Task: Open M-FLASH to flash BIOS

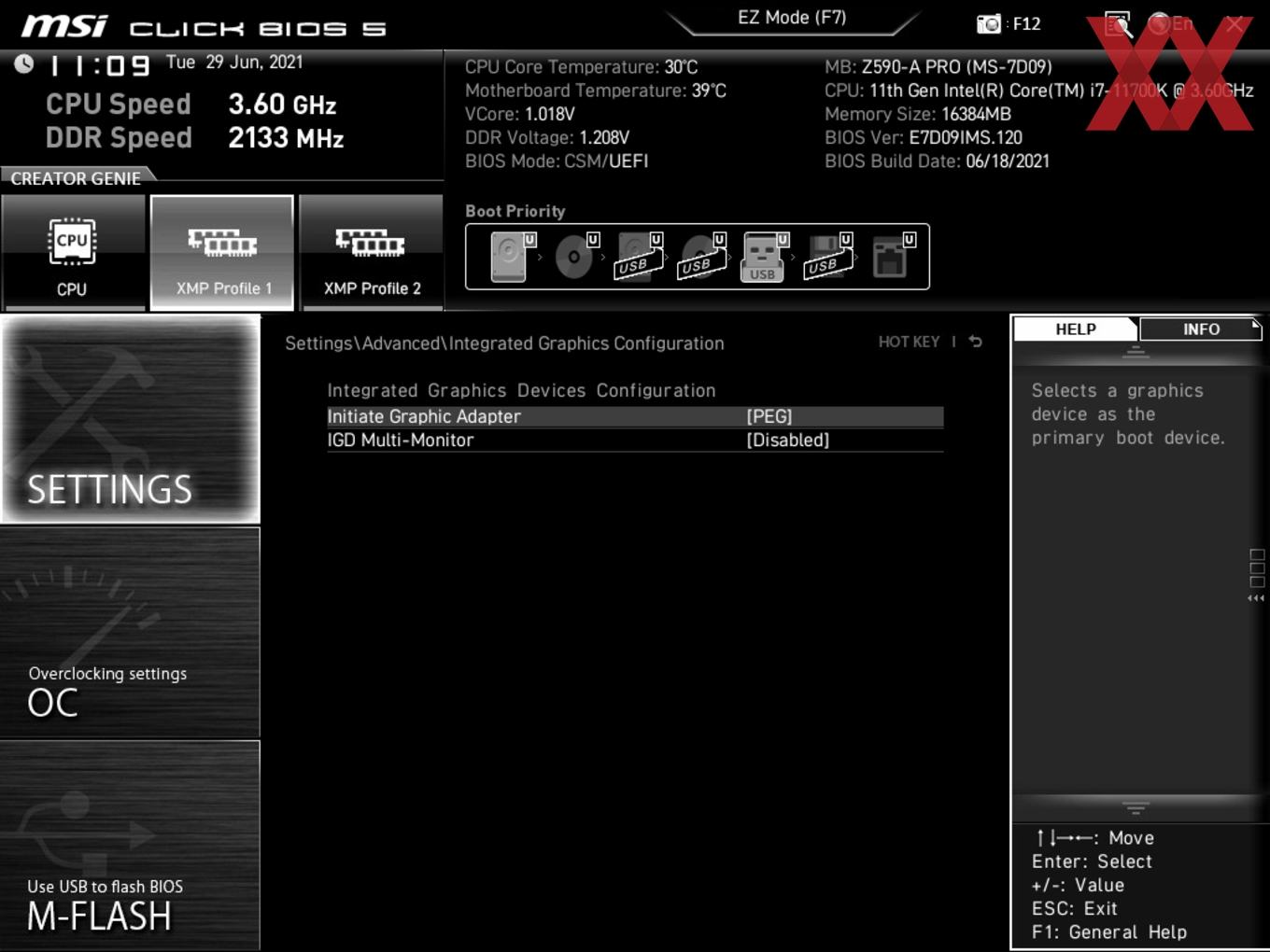Action: 130,846
